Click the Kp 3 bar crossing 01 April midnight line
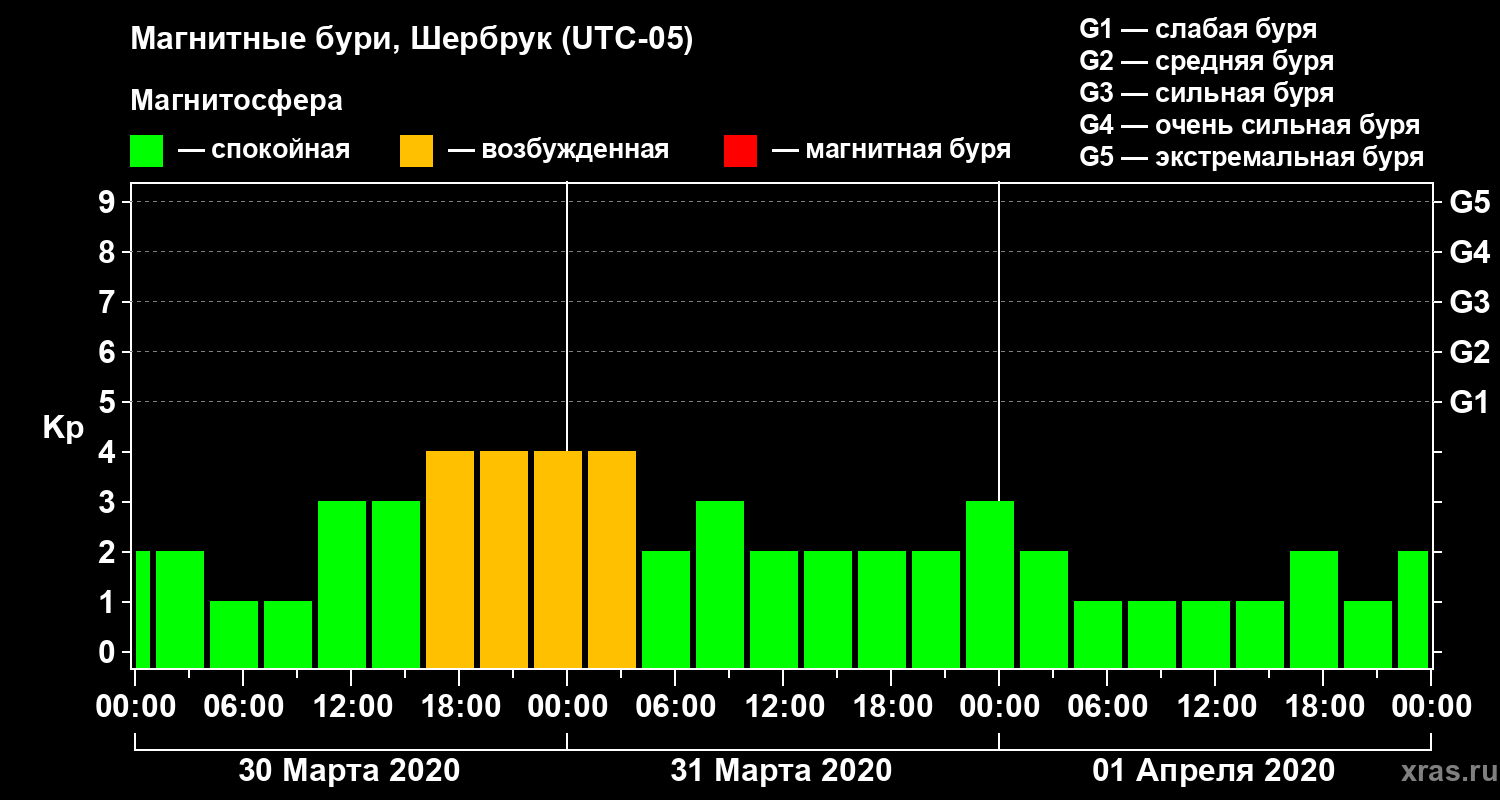1500x800 pixels. tap(990, 584)
